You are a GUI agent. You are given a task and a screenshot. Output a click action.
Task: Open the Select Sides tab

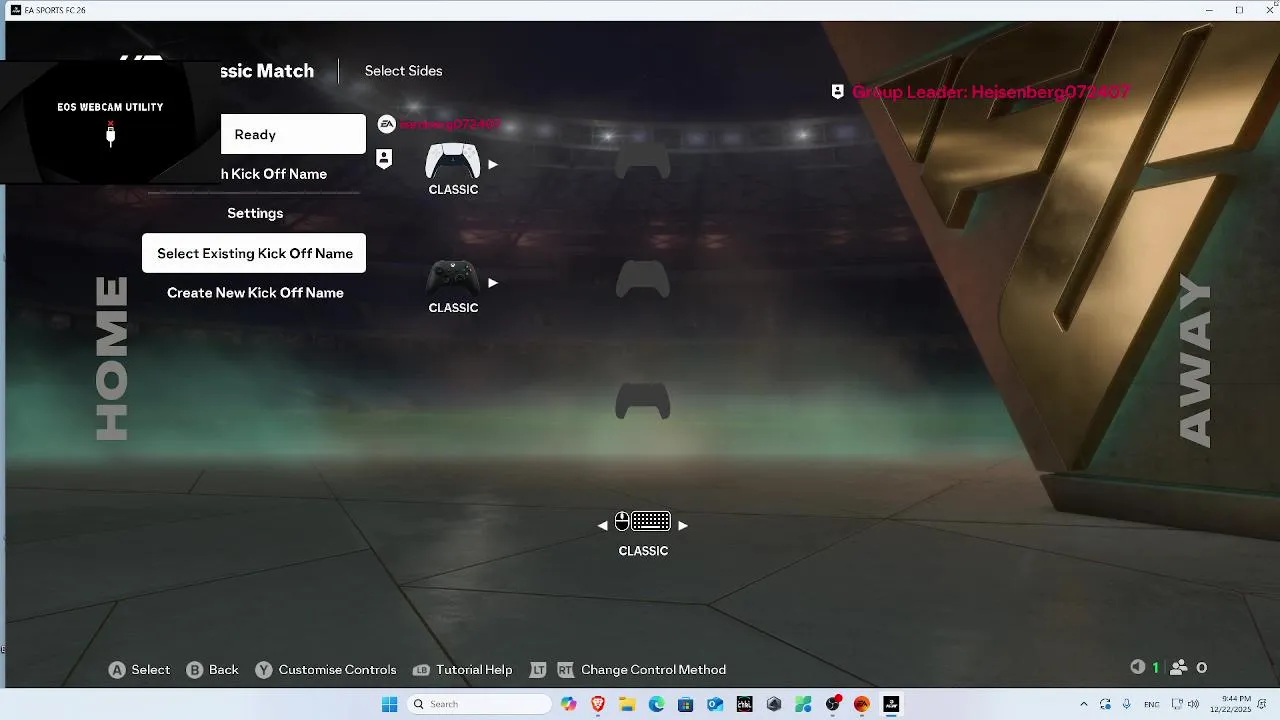[403, 71]
